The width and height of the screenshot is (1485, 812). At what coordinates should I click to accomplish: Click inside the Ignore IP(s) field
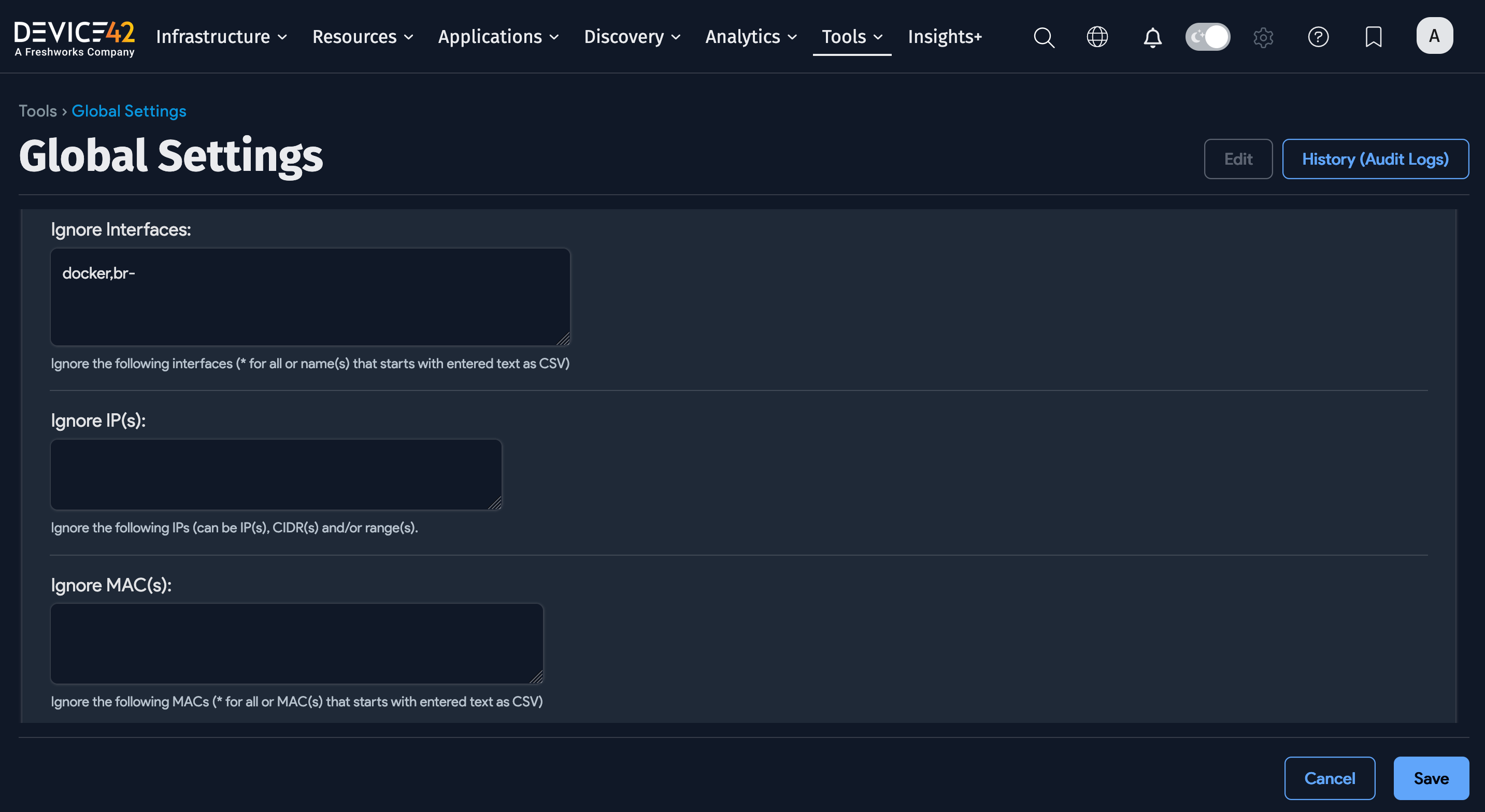tap(276, 474)
